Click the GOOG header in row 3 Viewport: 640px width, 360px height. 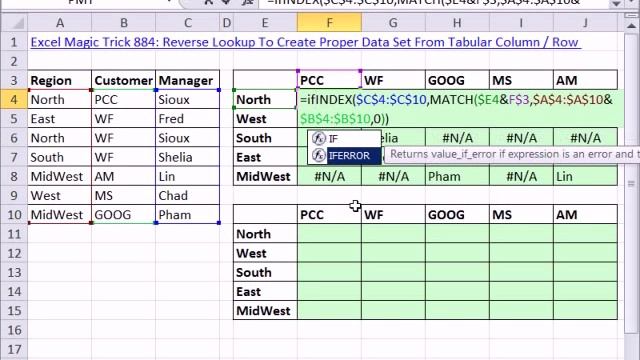tap(457, 80)
